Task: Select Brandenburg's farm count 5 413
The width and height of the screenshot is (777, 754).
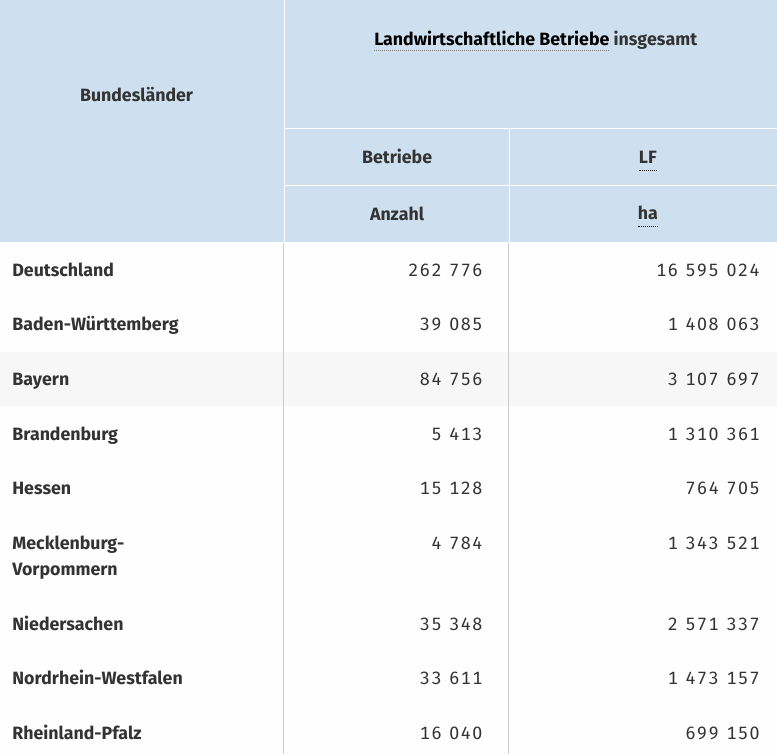Action: point(457,434)
